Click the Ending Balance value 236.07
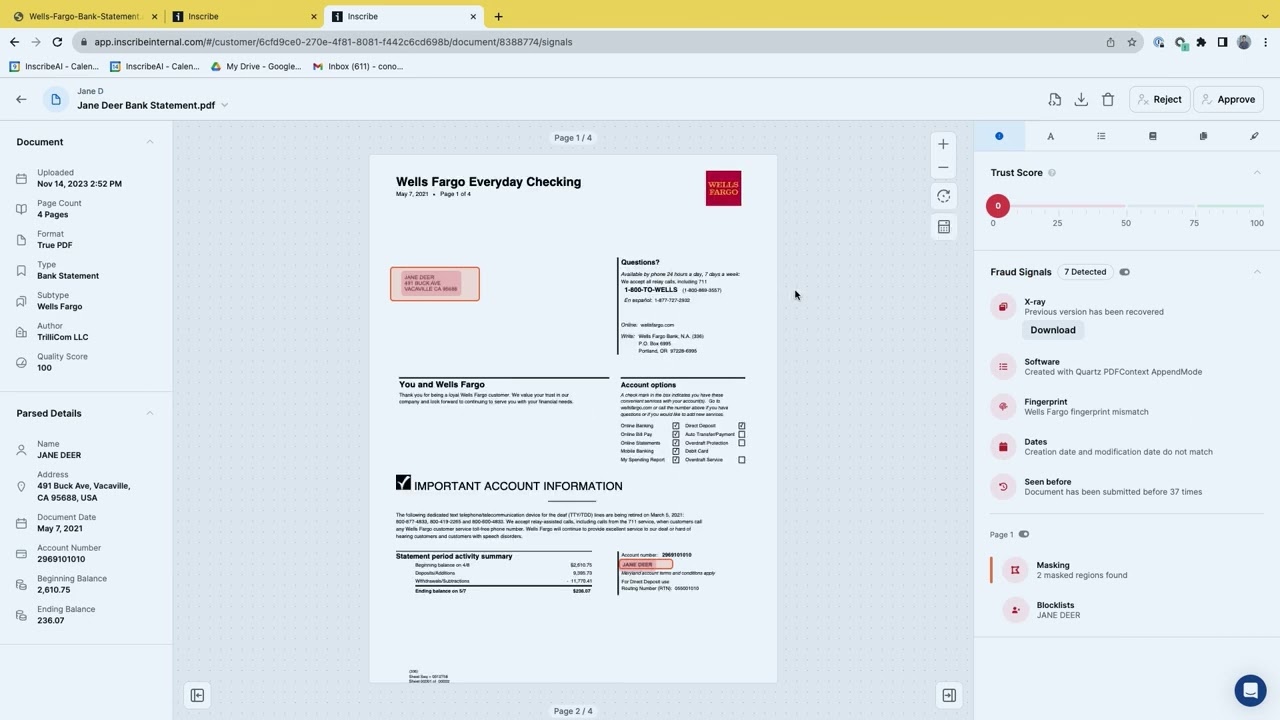 pos(51,620)
